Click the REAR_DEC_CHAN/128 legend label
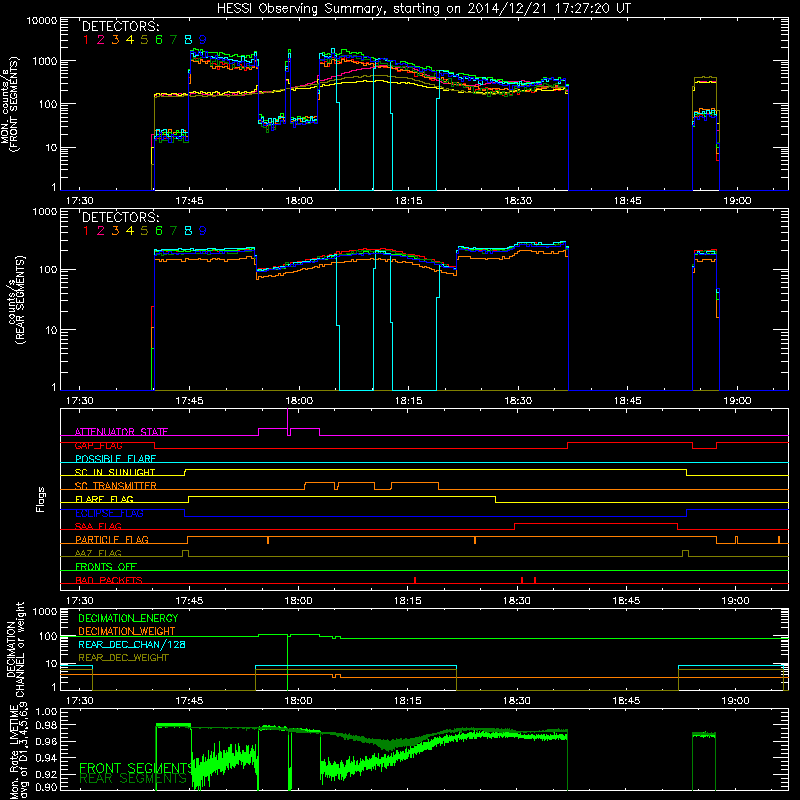The height and width of the screenshot is (800, 800). coord(132,644)
